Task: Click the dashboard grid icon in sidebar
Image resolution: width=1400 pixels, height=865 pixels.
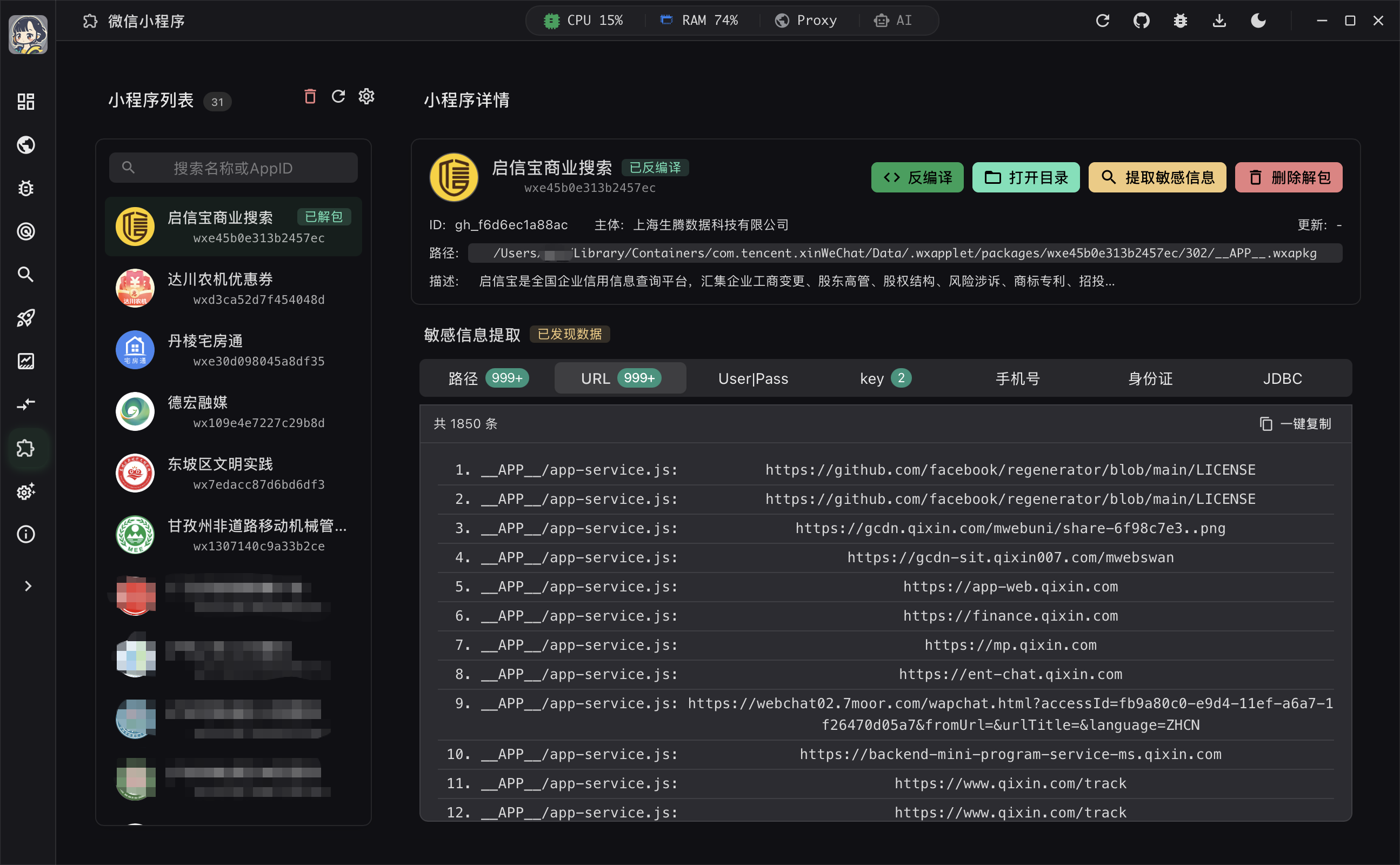Action: pyautogui.click(x=26, y=102)
